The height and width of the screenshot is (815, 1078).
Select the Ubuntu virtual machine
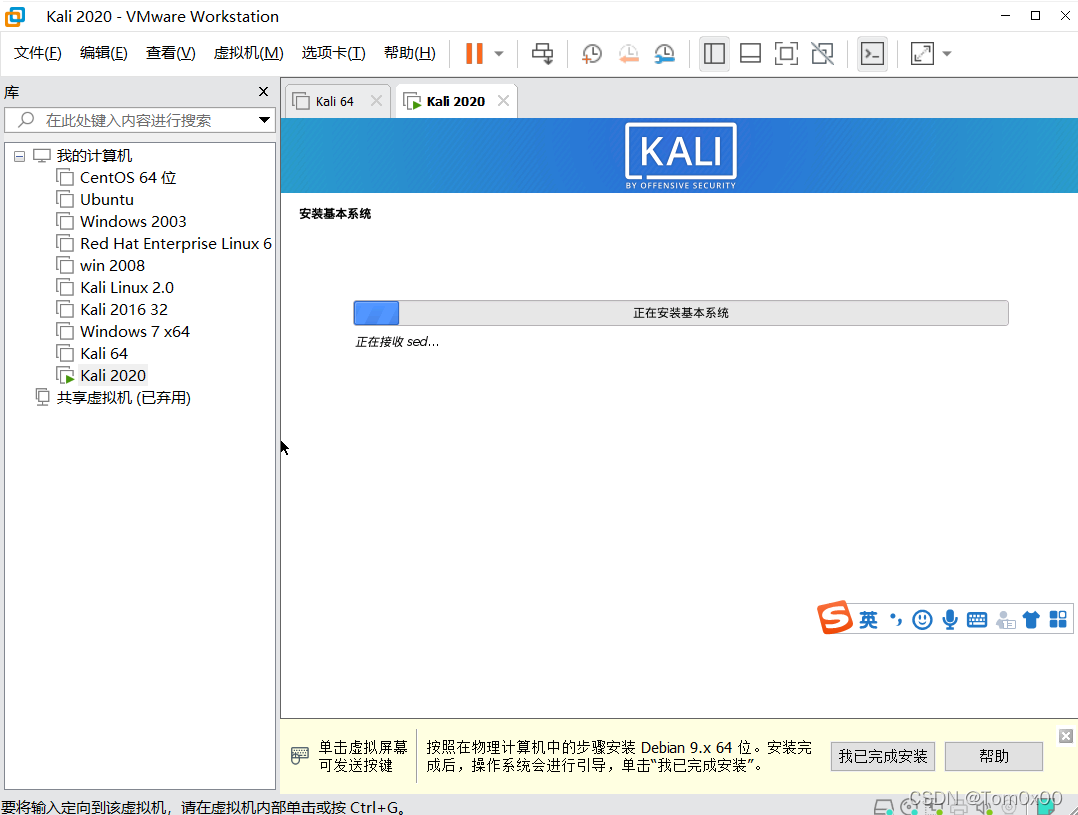pyautogui.click(x=107, y=200)
